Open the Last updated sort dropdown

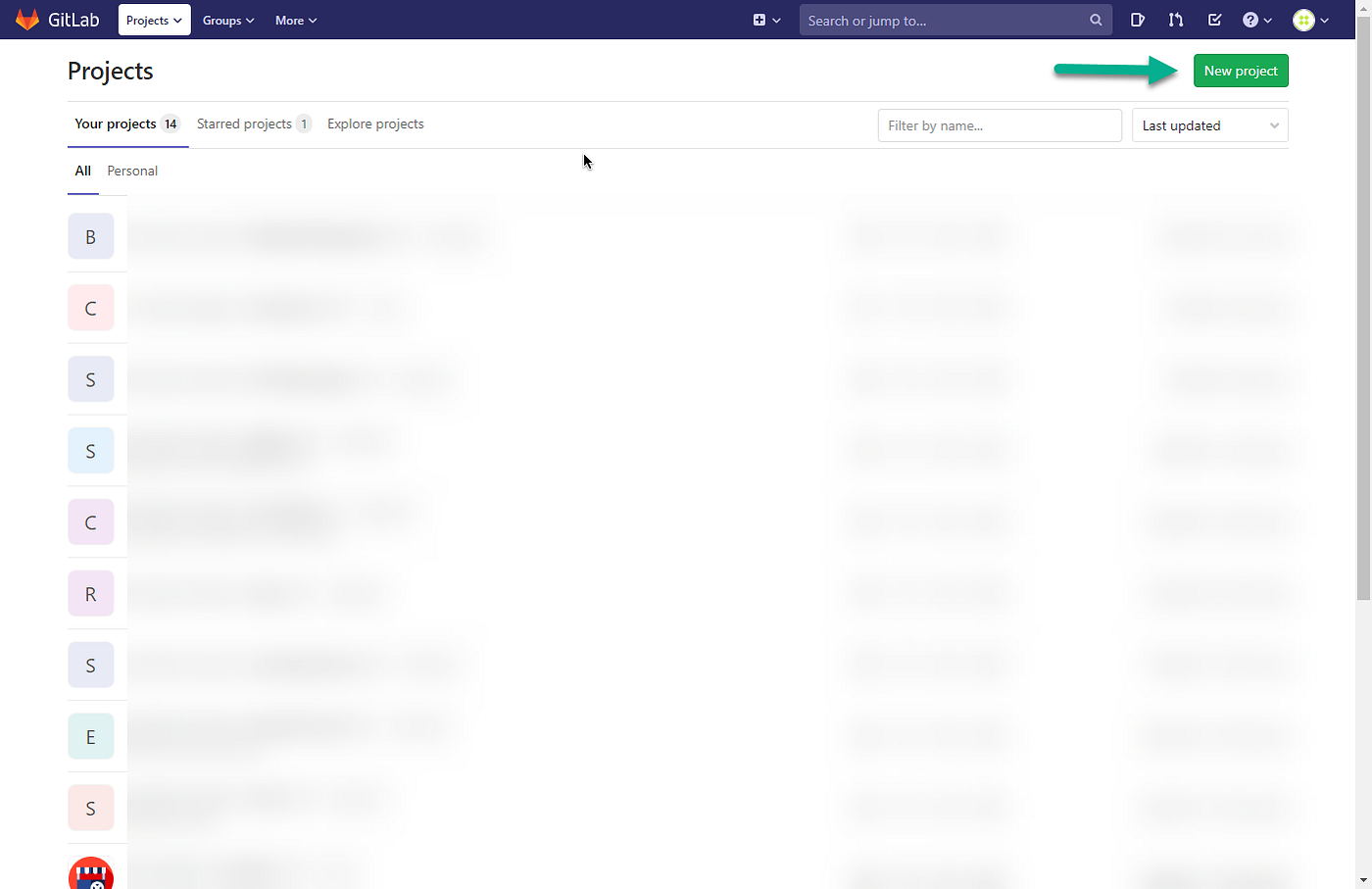tap(1209, 124)
